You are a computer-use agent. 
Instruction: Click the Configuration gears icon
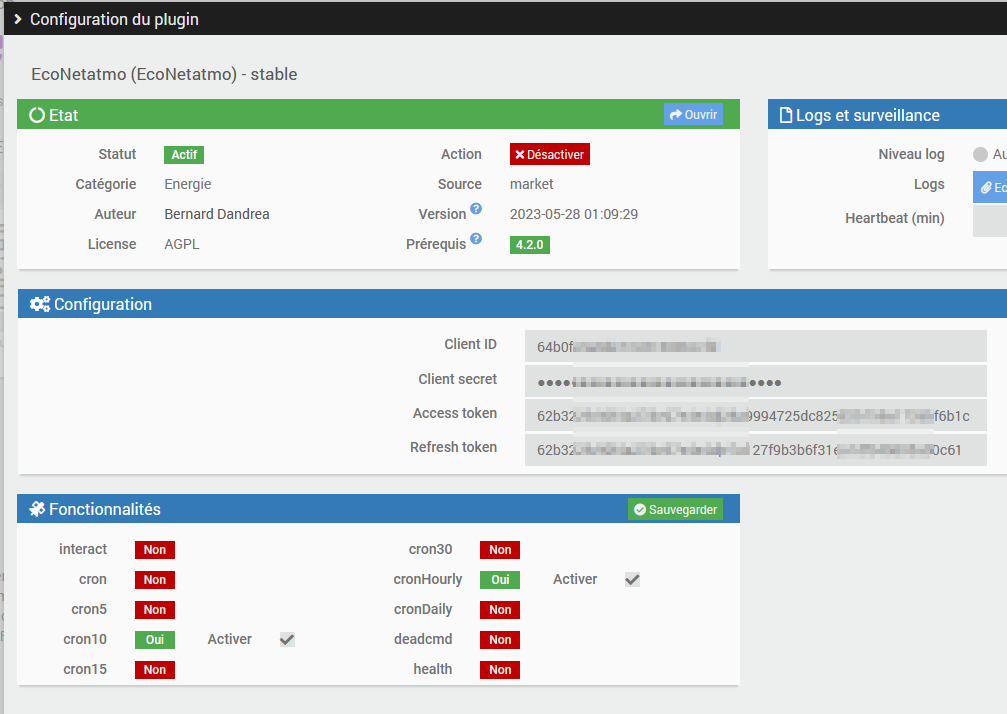tap(40, 304)
